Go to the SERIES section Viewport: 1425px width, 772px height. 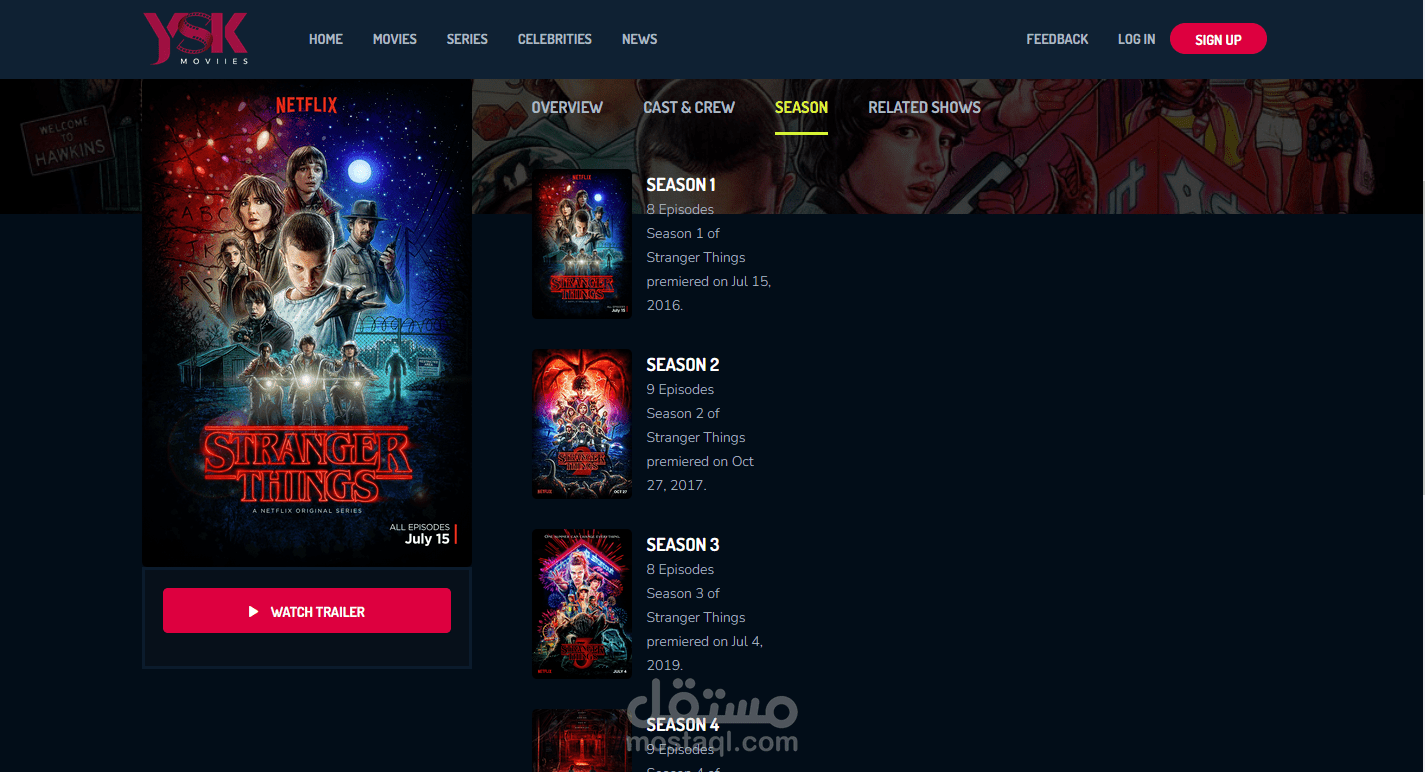[x=467, y=39]
